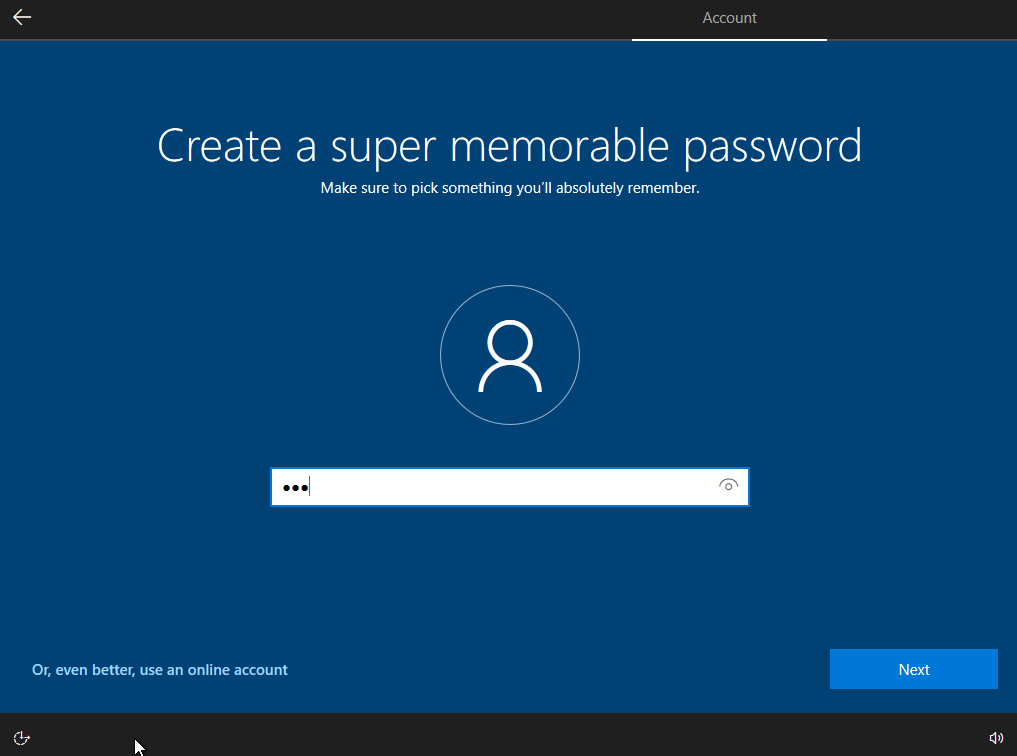Click the "Make sure to pick something" subtitle
1017x756 pixels.
[x=509, y=188]
